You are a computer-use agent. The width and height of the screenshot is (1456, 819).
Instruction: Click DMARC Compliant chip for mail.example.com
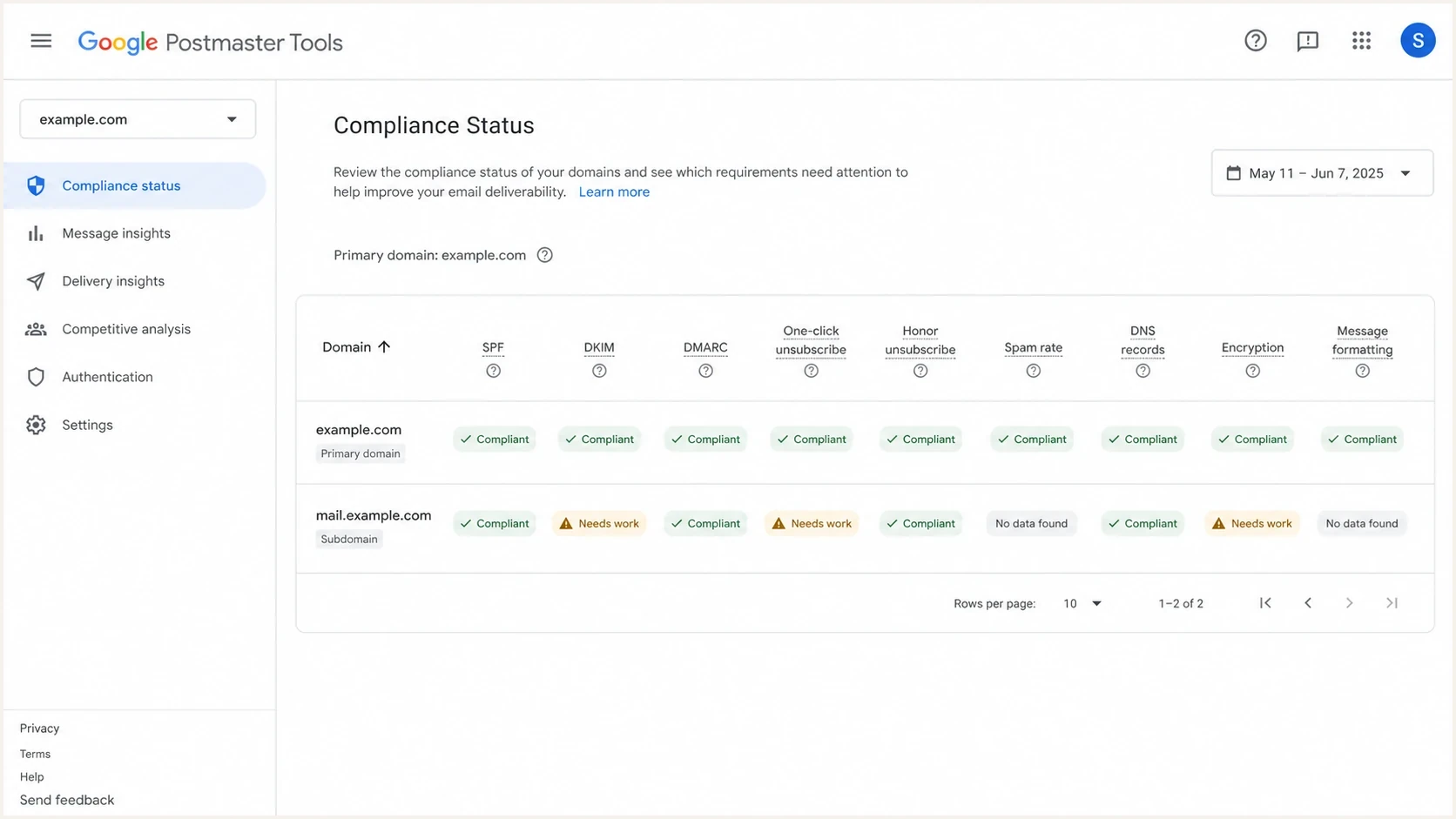click(704, 523)
